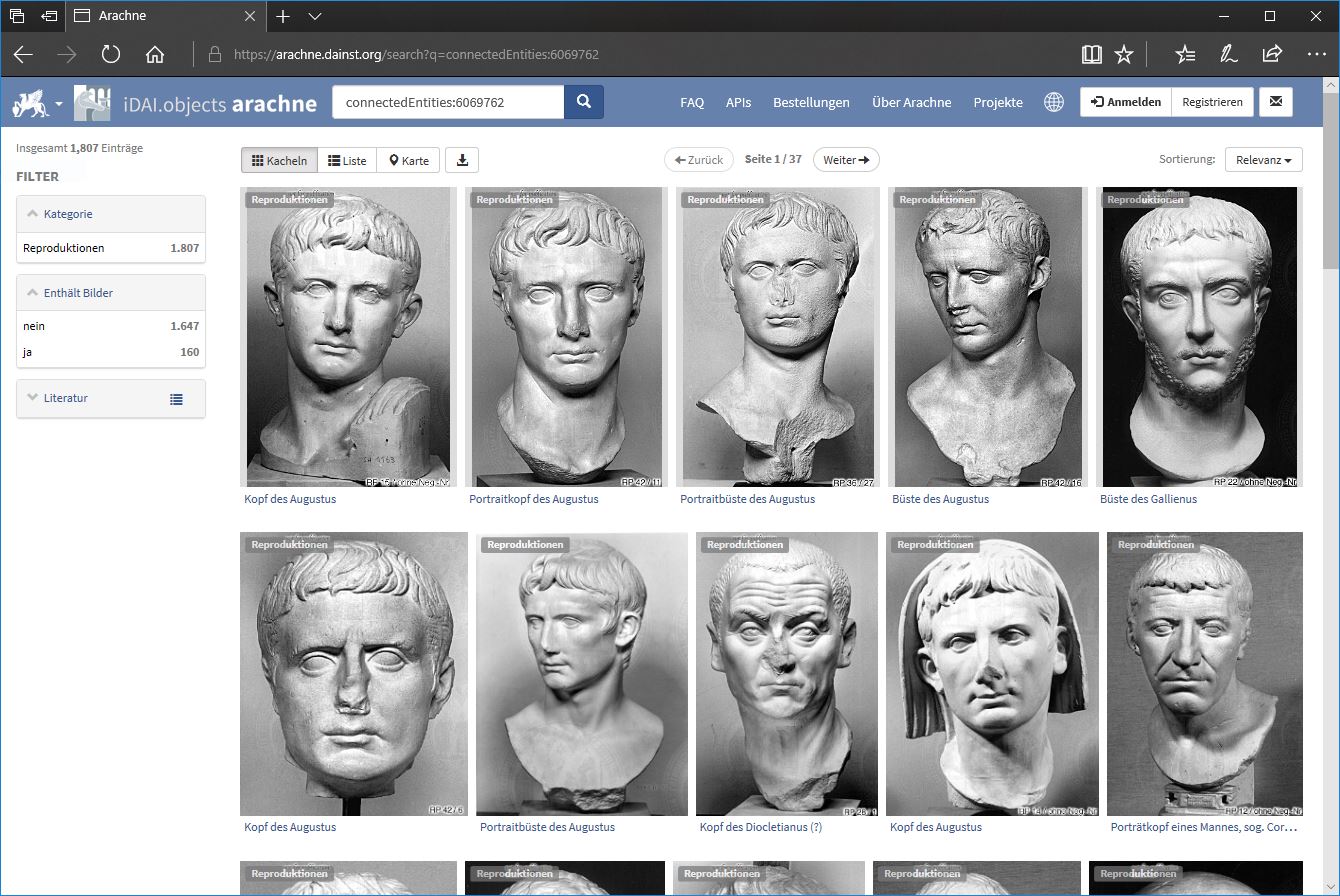This screenshot has width=1340, height=896.
Task: Switch to Kacheln tile view
Action: point(280,160)
